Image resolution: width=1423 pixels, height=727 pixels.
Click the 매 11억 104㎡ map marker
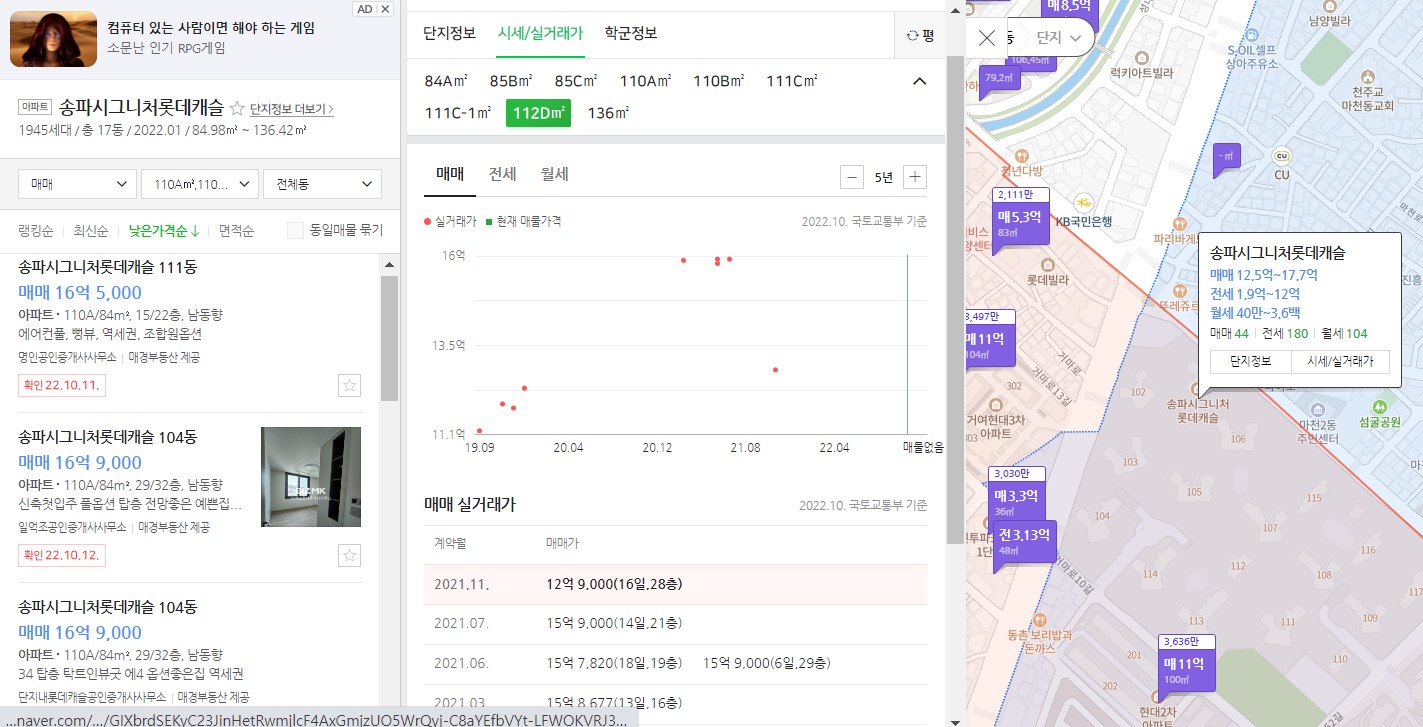coord(989,340)
